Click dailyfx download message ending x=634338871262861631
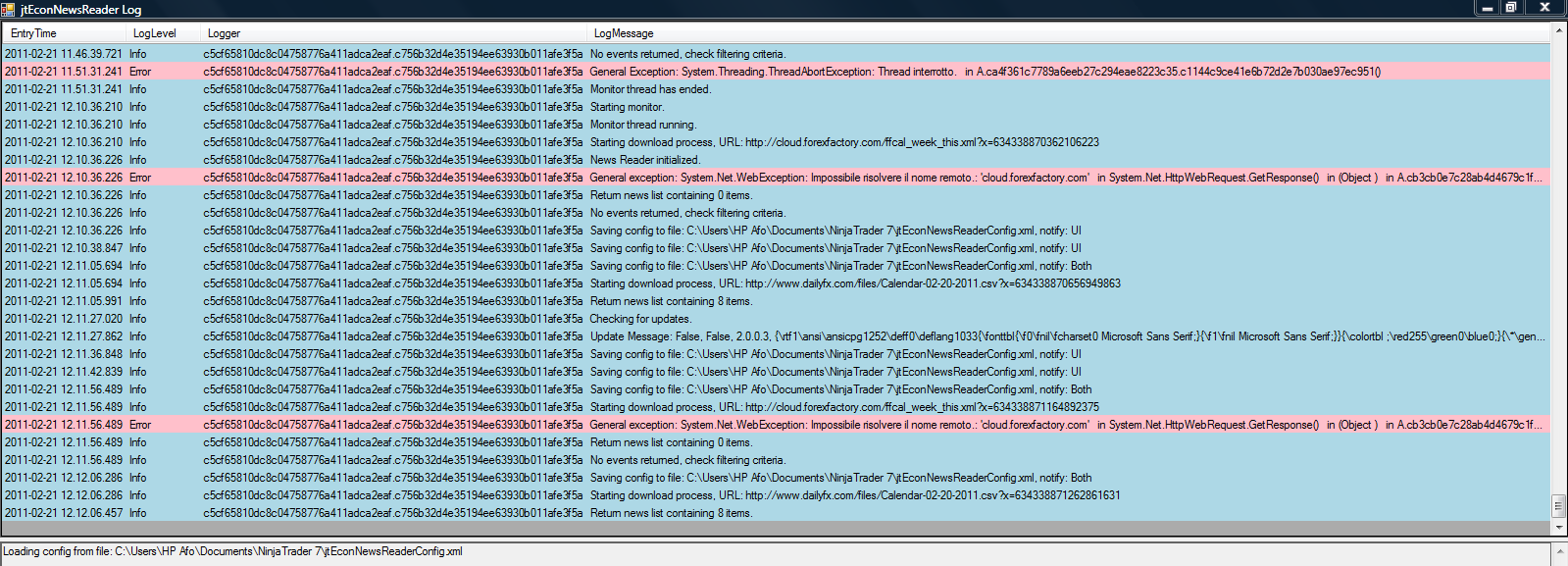 (855, 495)
